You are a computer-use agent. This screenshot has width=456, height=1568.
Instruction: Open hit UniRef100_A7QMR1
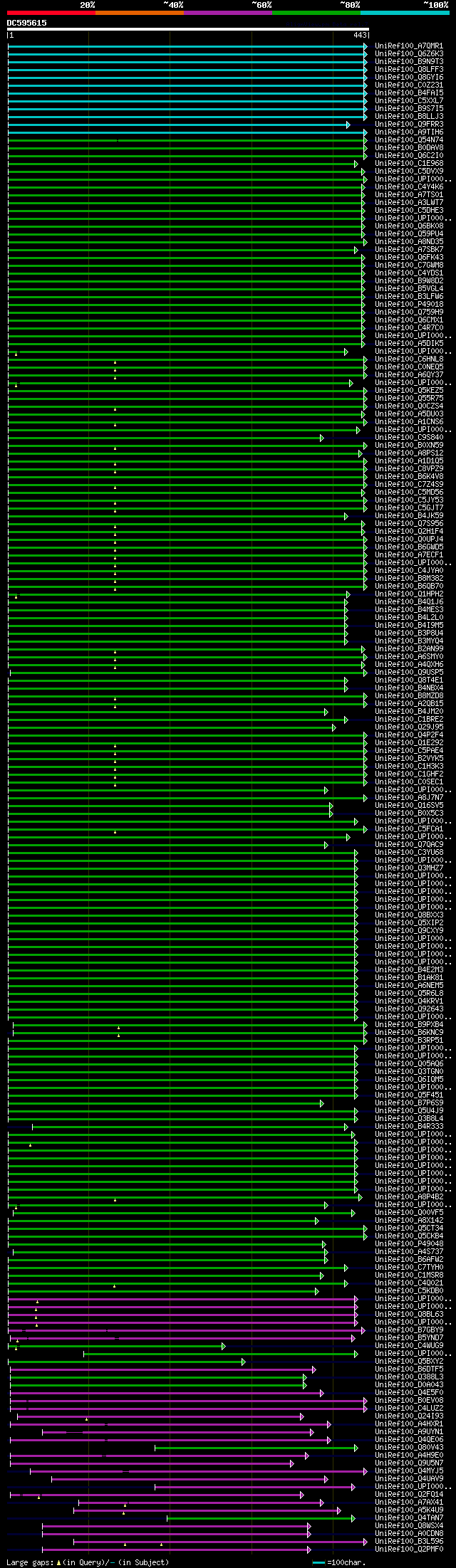[x=409, y=46]
